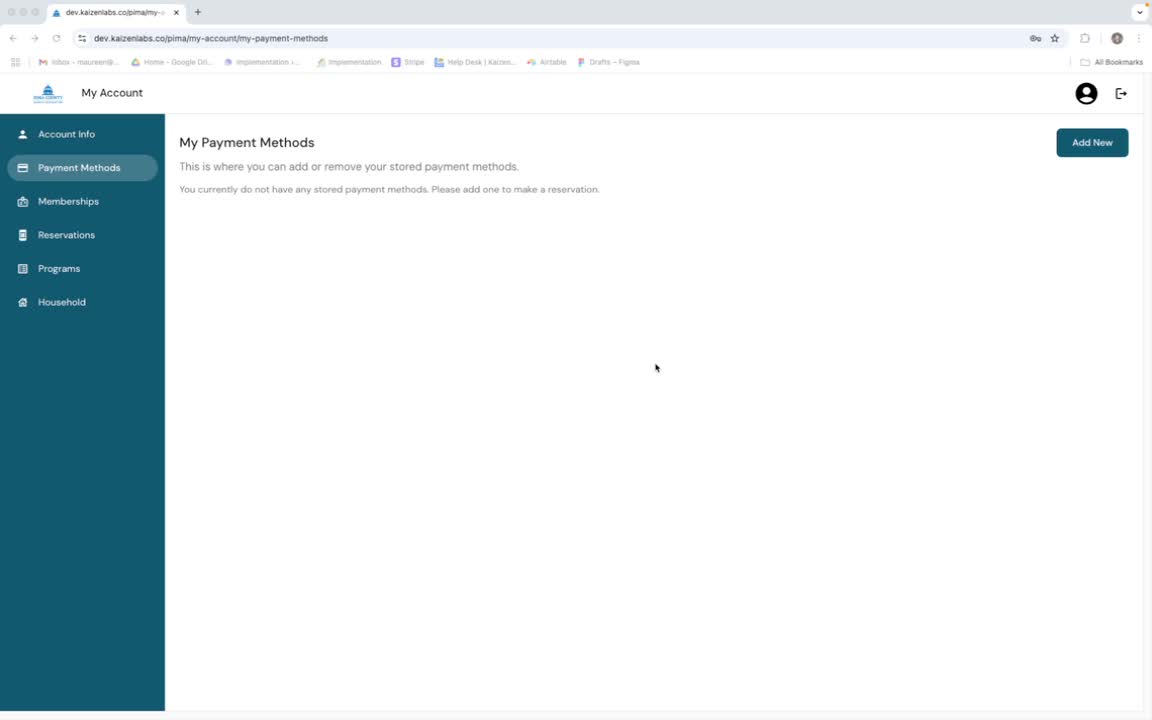
Task: Click the My Payment Methods heading
Action: [x=247, y=143]
